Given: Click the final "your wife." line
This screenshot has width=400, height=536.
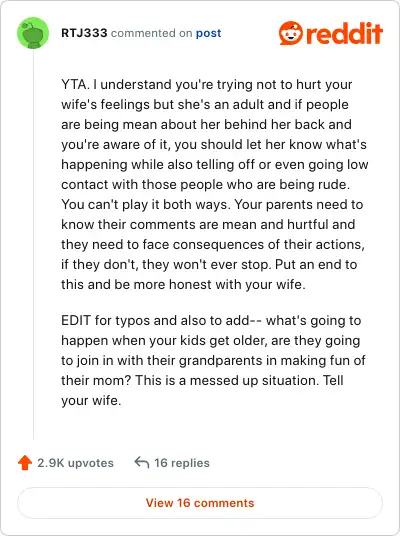Looking at the screenshot, I should tap(91, 400).
